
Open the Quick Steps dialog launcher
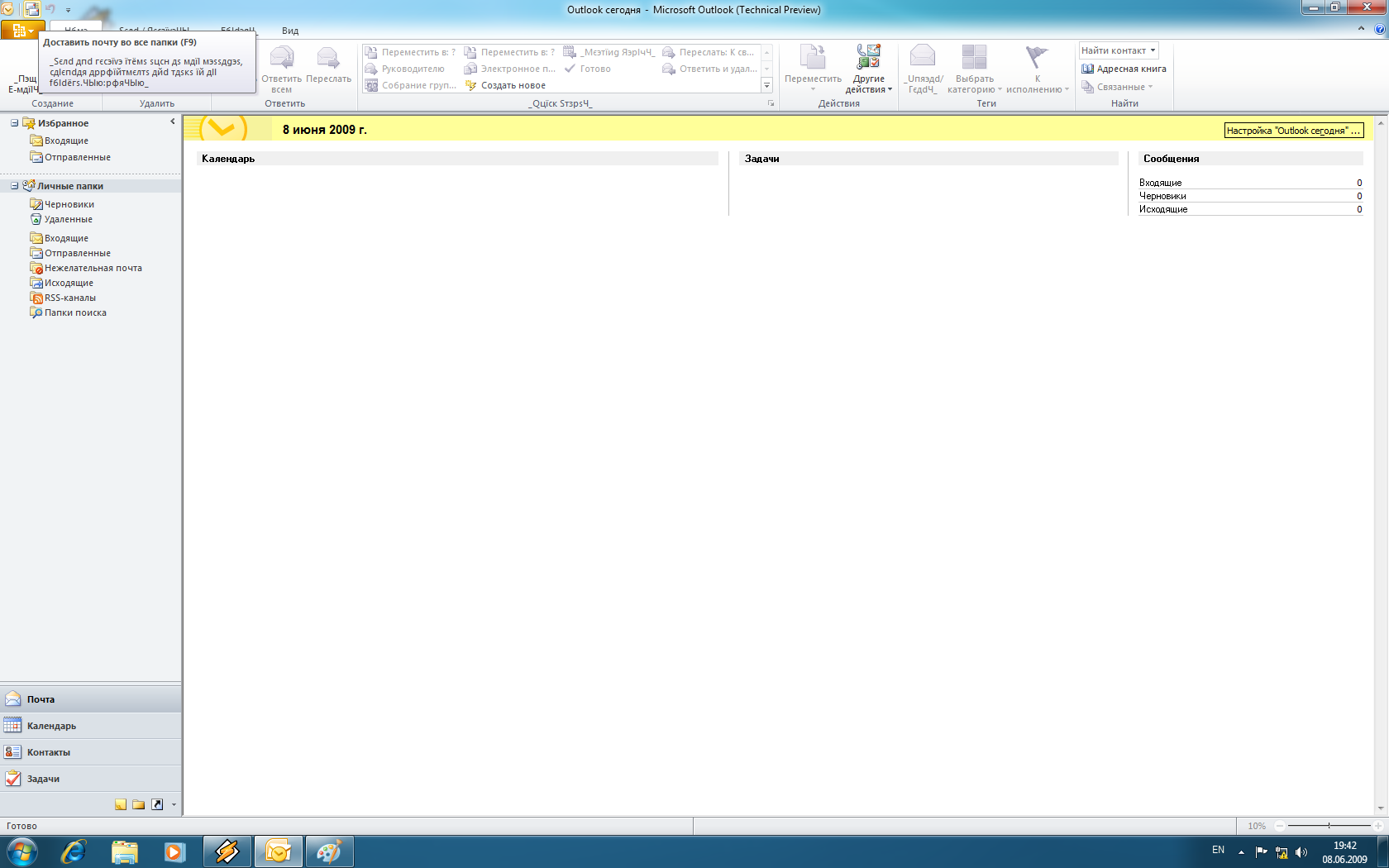coord(771,103)
